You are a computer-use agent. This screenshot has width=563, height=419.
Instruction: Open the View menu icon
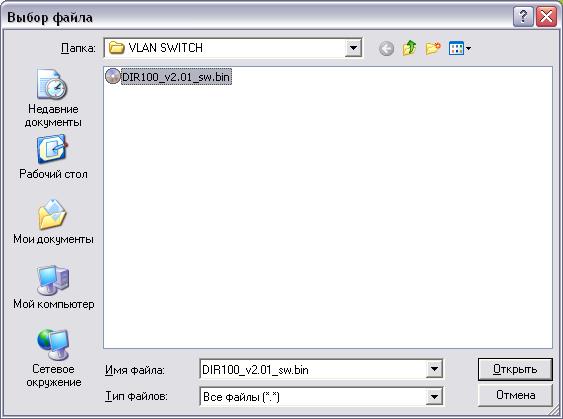click(460, 48)
